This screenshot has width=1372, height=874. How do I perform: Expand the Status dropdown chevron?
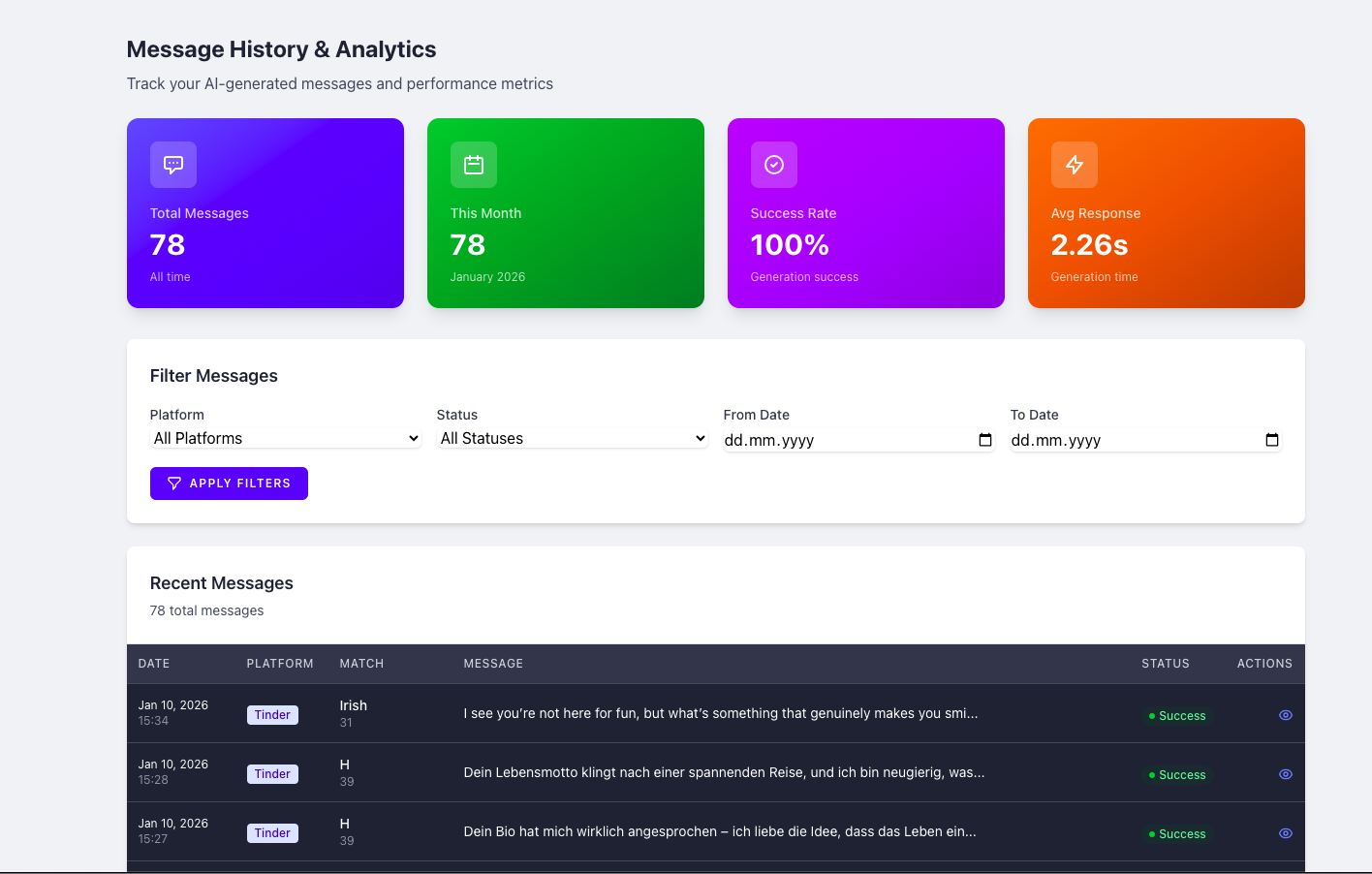(x=700, y=438)
